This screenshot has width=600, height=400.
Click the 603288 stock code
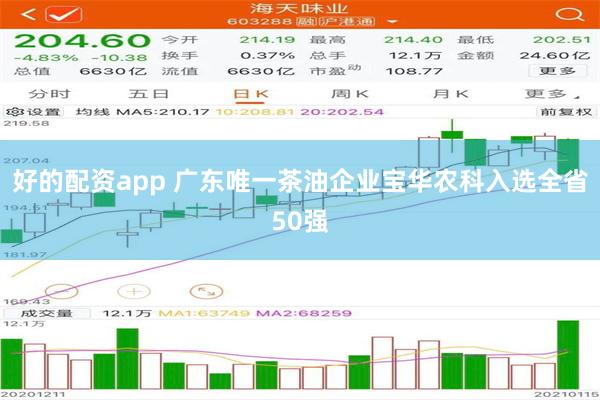[x=260, y=21]
